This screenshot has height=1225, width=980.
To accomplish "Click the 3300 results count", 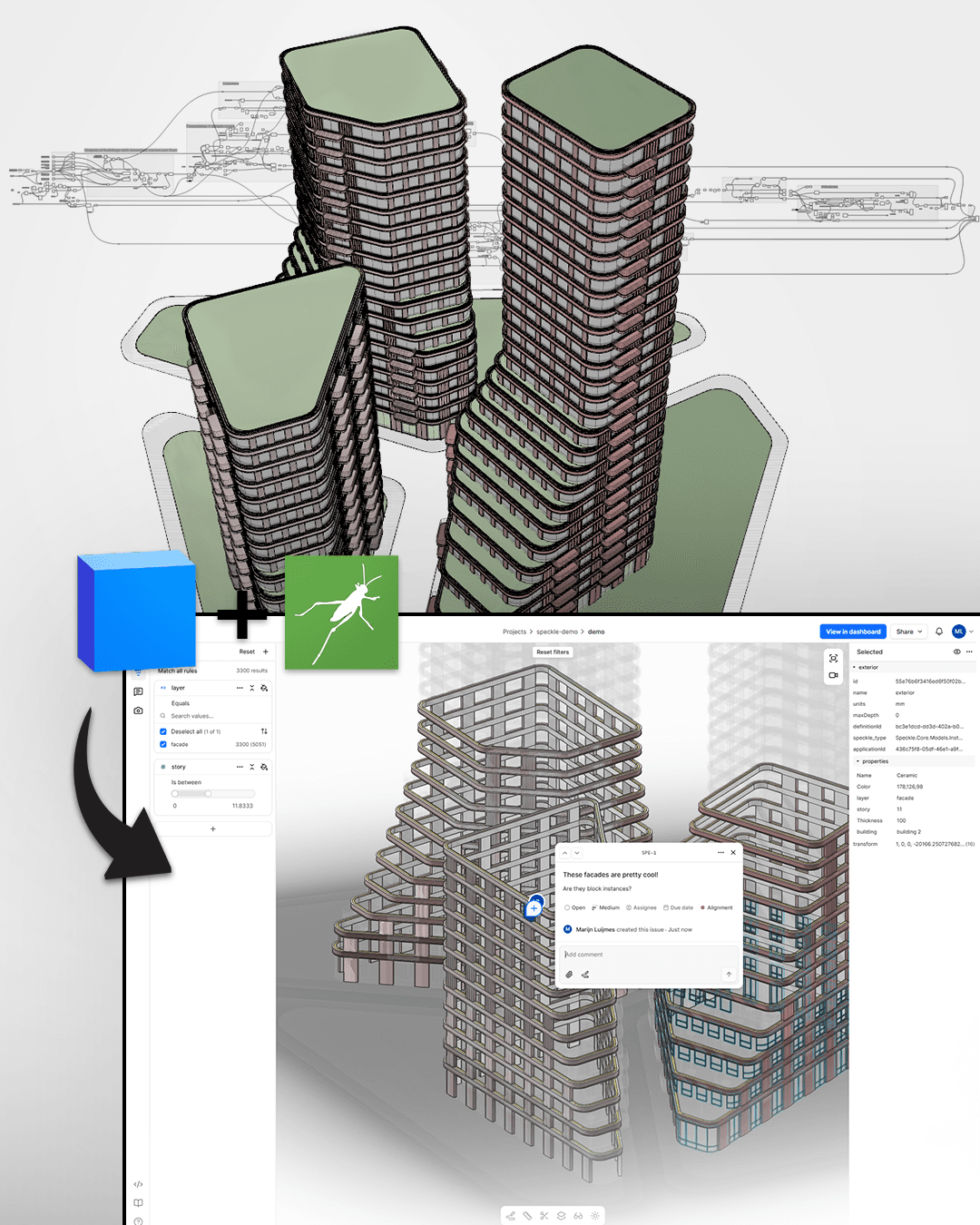I will (252, 671).
